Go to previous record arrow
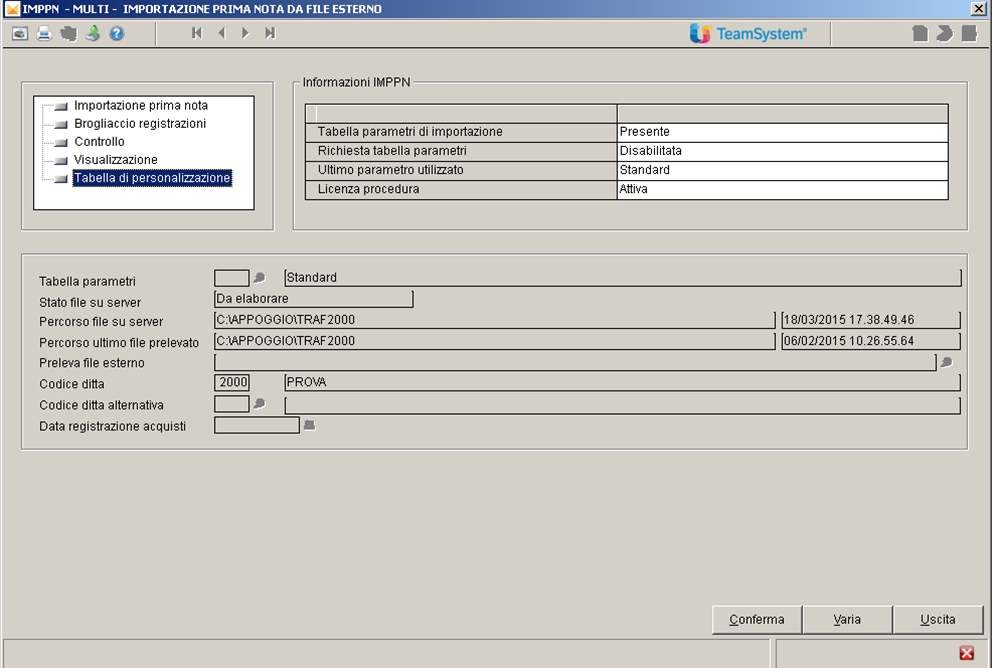Viewport: 992px width, 668px height. click(221, 33)
